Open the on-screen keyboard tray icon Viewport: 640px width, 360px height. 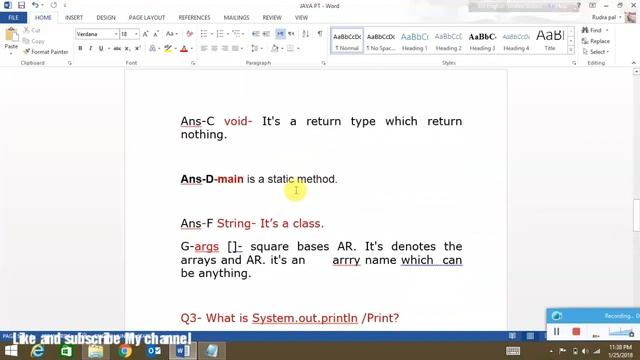point(513,351)
